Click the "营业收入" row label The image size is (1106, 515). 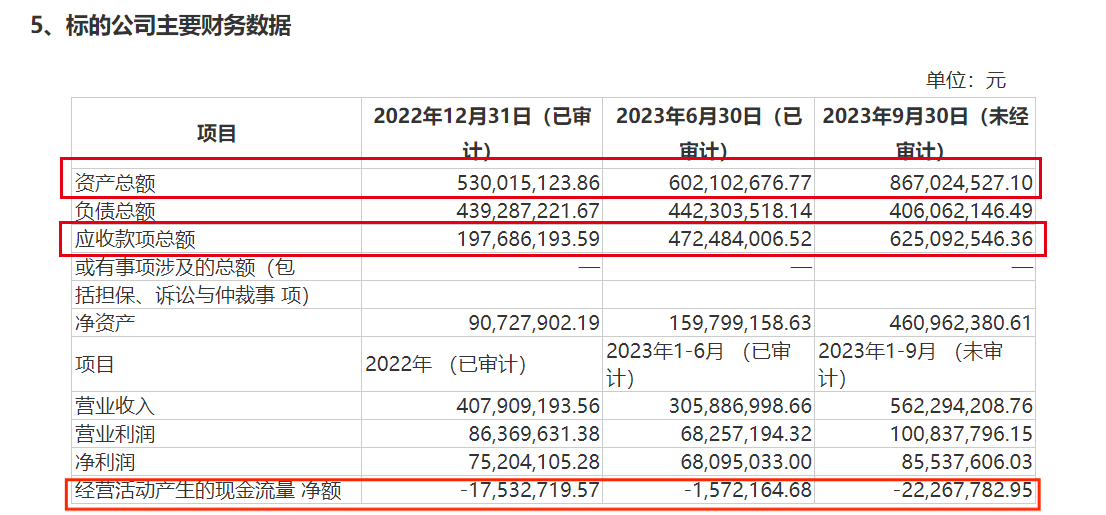pyautogui.click(x=116, y=407)
